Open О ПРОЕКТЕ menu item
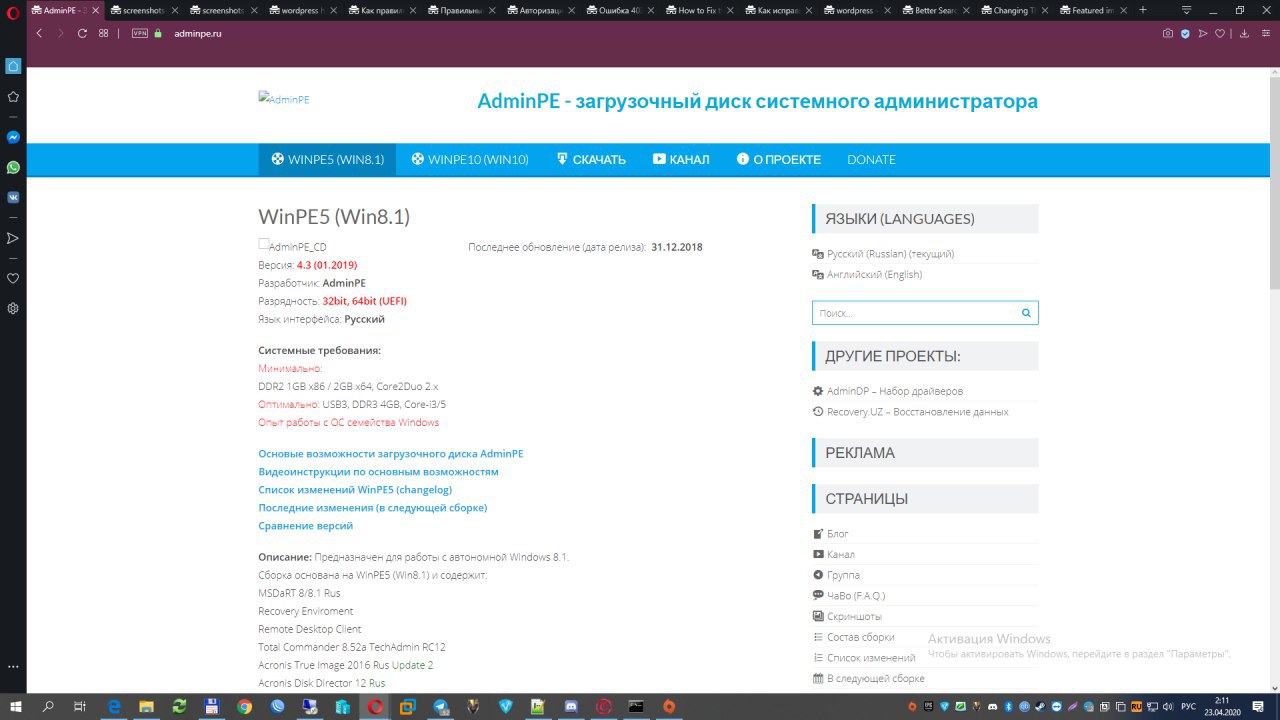The width and height of the screenshot is (1280, 720). 778,159
